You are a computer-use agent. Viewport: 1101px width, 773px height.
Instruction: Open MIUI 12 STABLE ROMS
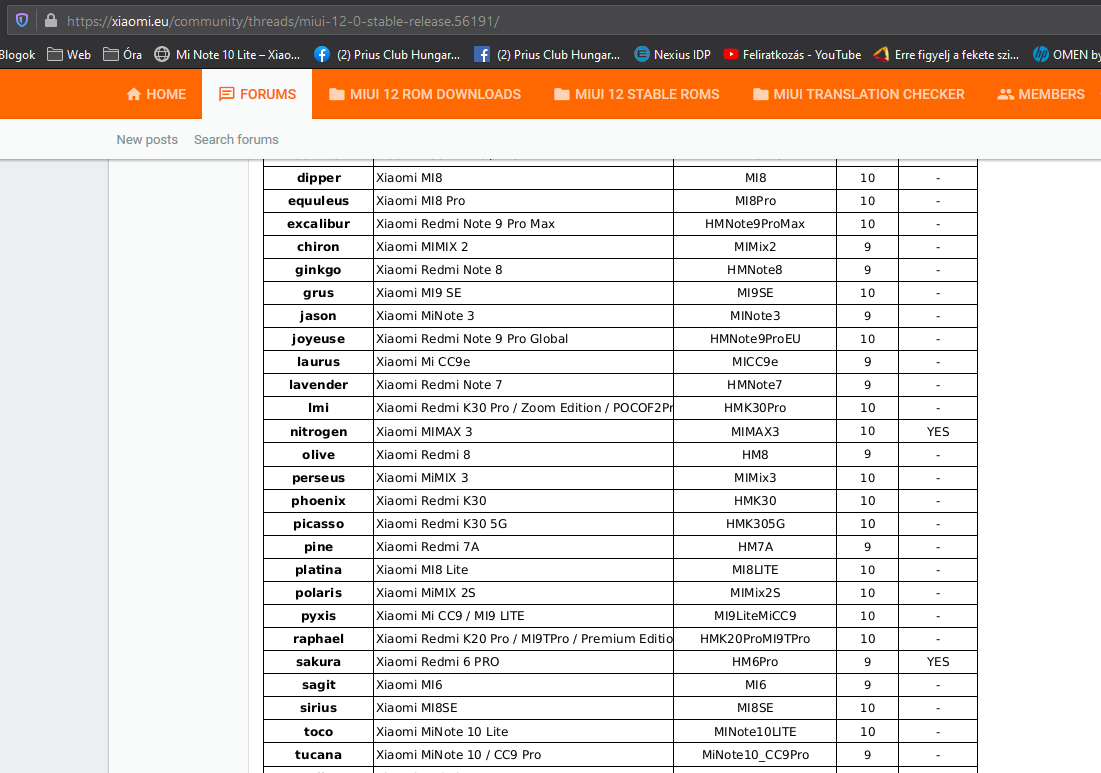[636, 94]
